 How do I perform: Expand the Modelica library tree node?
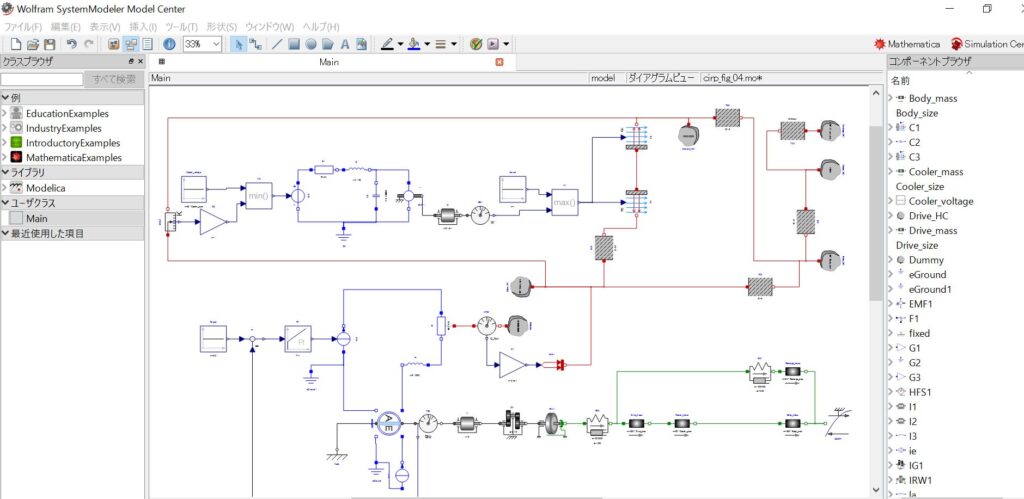pyautogui.click(x=4, y=188)
